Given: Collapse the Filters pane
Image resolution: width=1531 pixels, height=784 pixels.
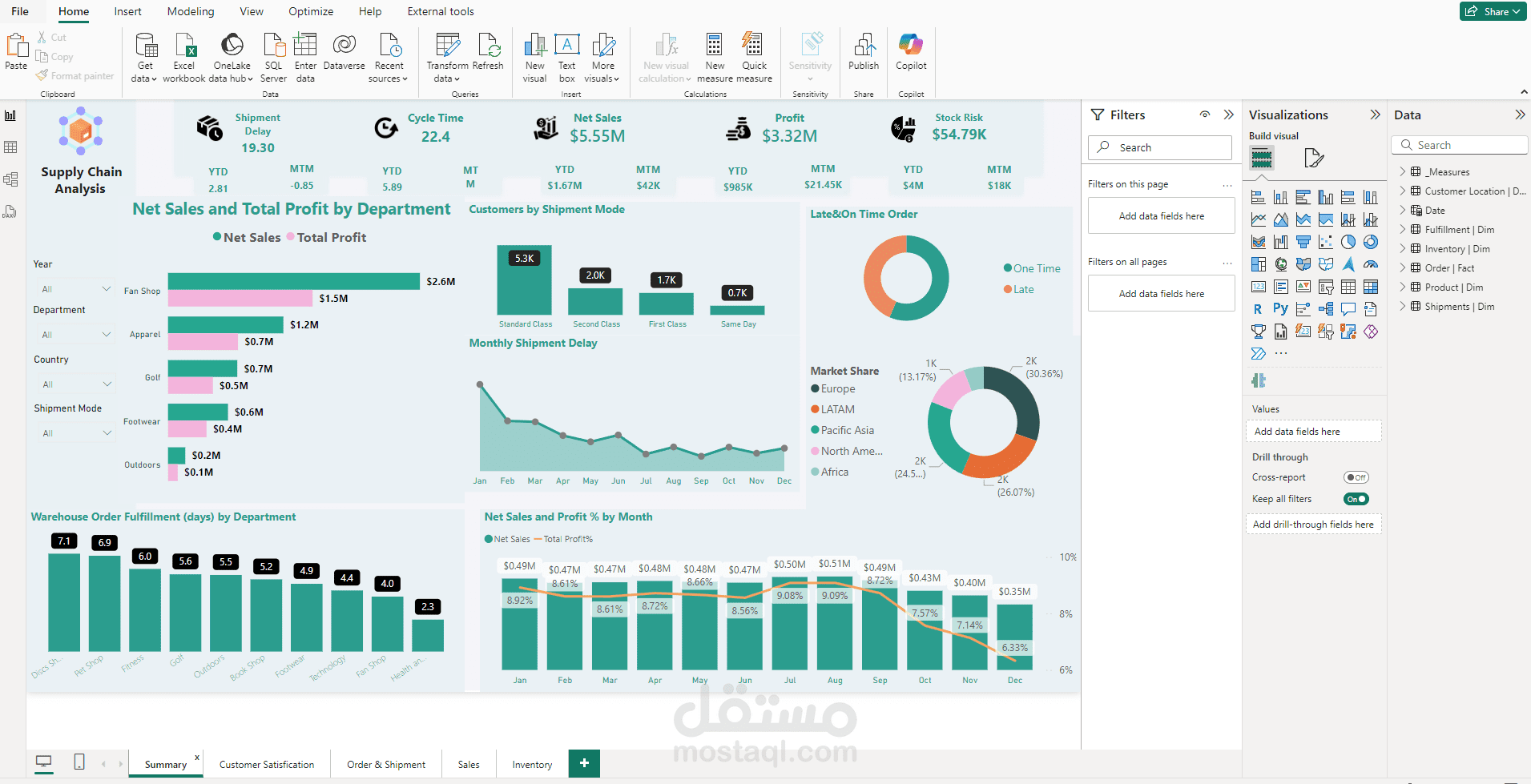Looking at the screenshot, I should click(x=1228, y=115).
